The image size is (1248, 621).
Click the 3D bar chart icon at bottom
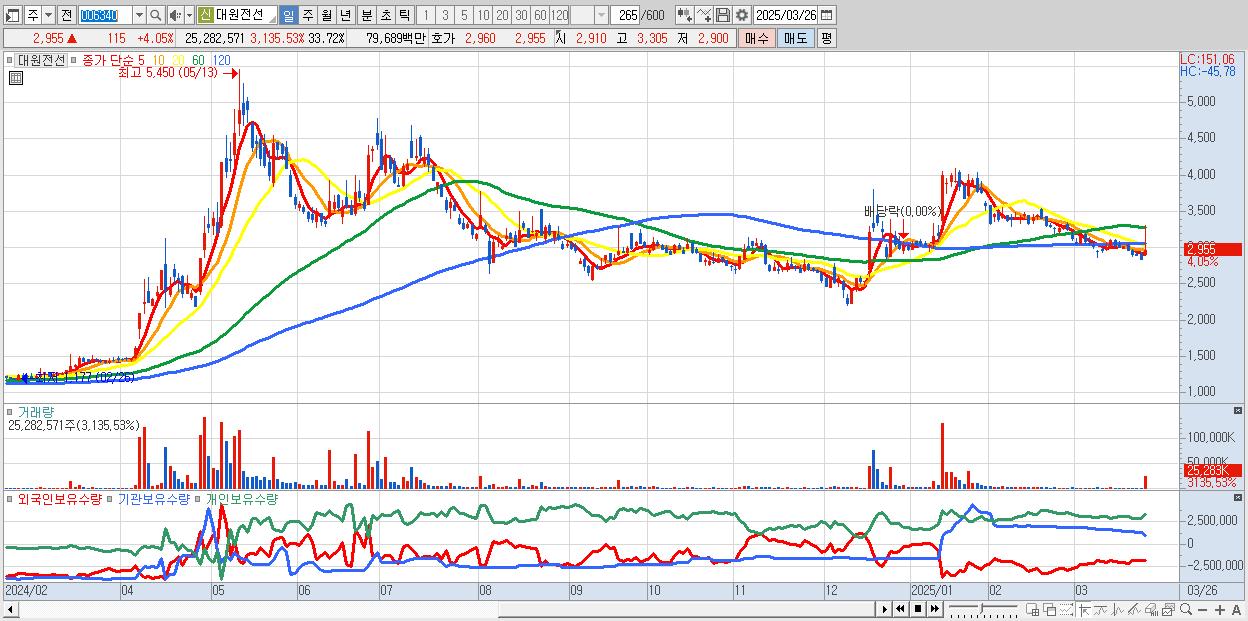[1151, 609]
